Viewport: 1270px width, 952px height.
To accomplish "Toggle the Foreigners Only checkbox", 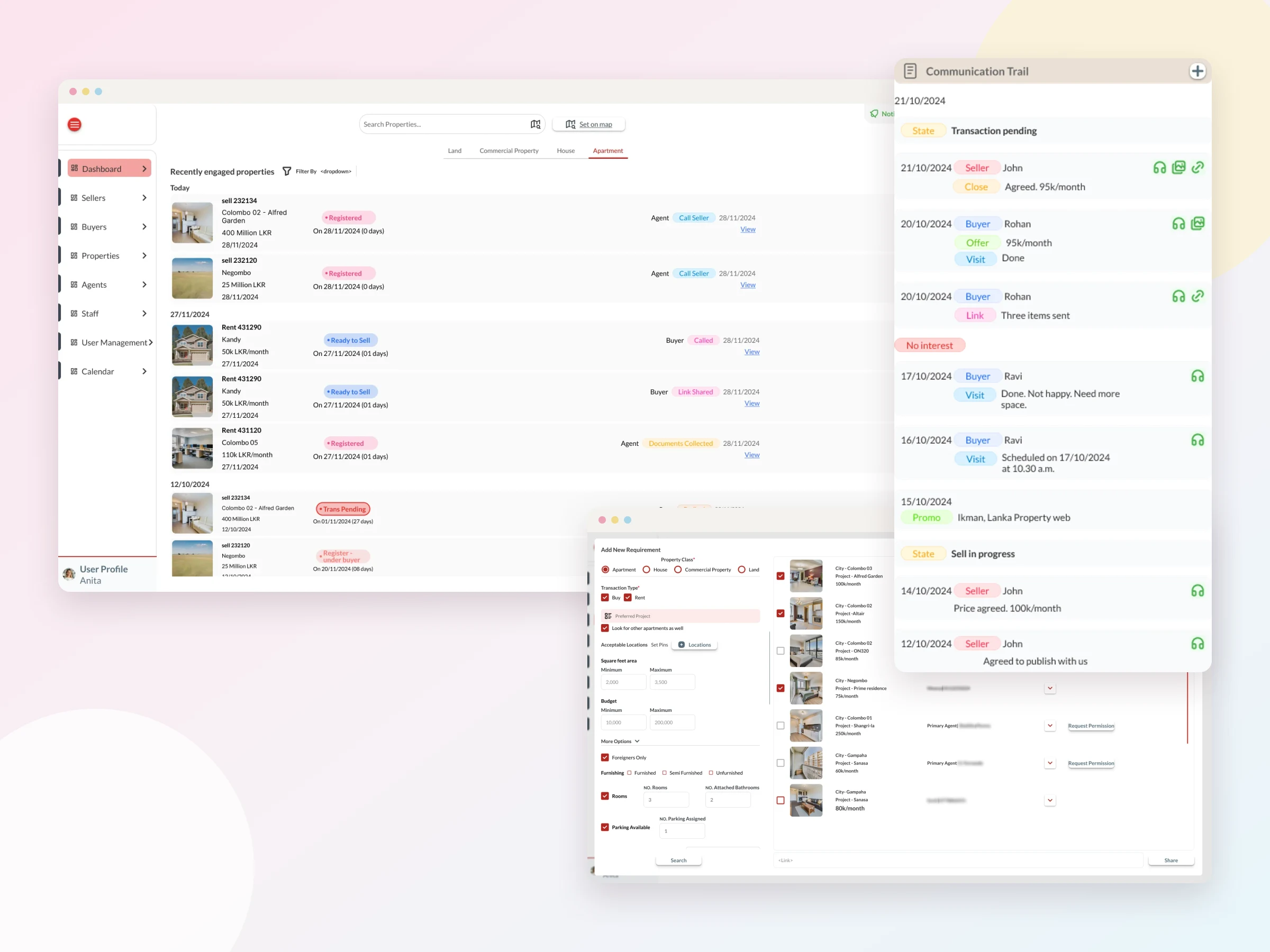I will point(605,757).
